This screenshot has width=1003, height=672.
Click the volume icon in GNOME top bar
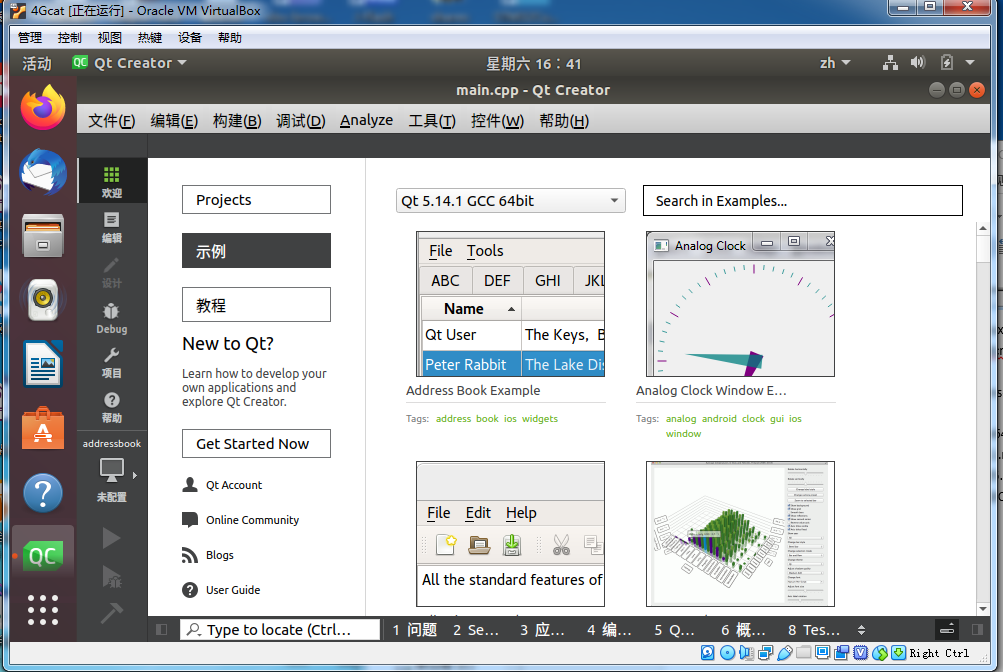click(918, 62)
